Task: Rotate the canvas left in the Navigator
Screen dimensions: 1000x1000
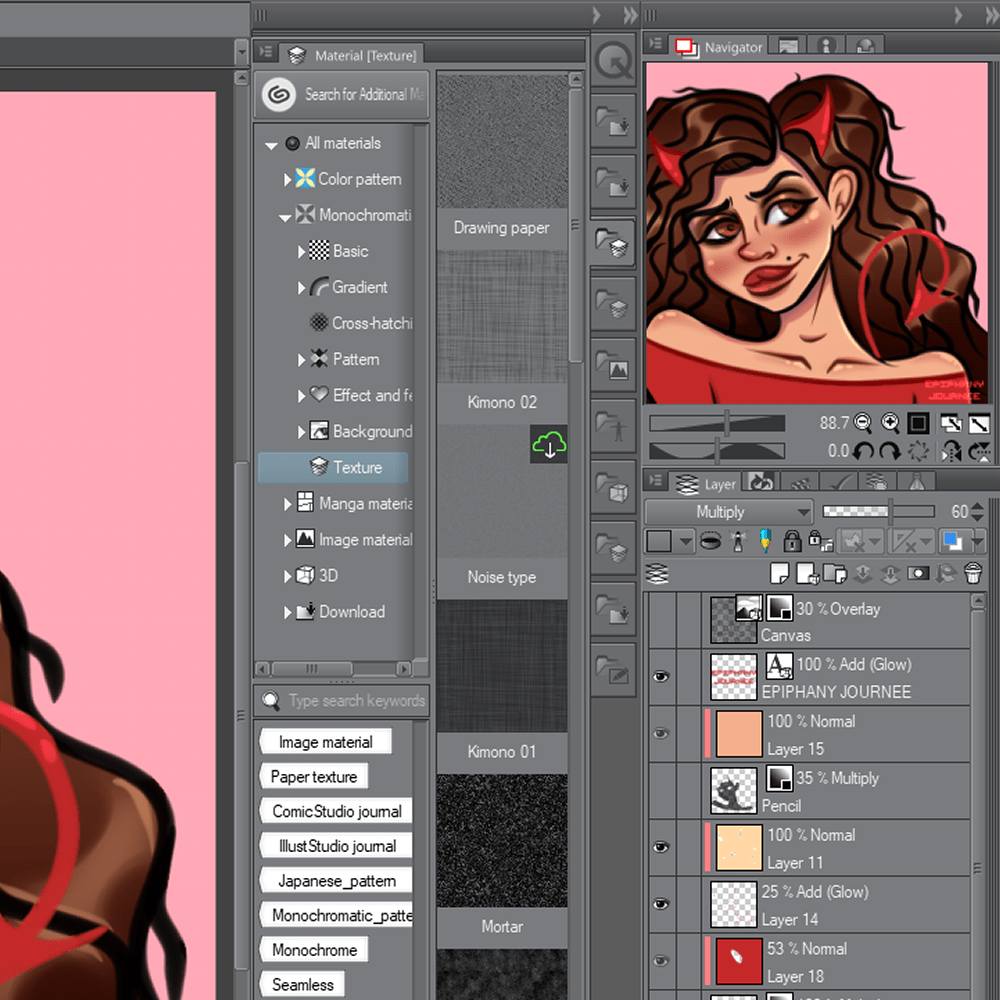Action: [863, 451]
